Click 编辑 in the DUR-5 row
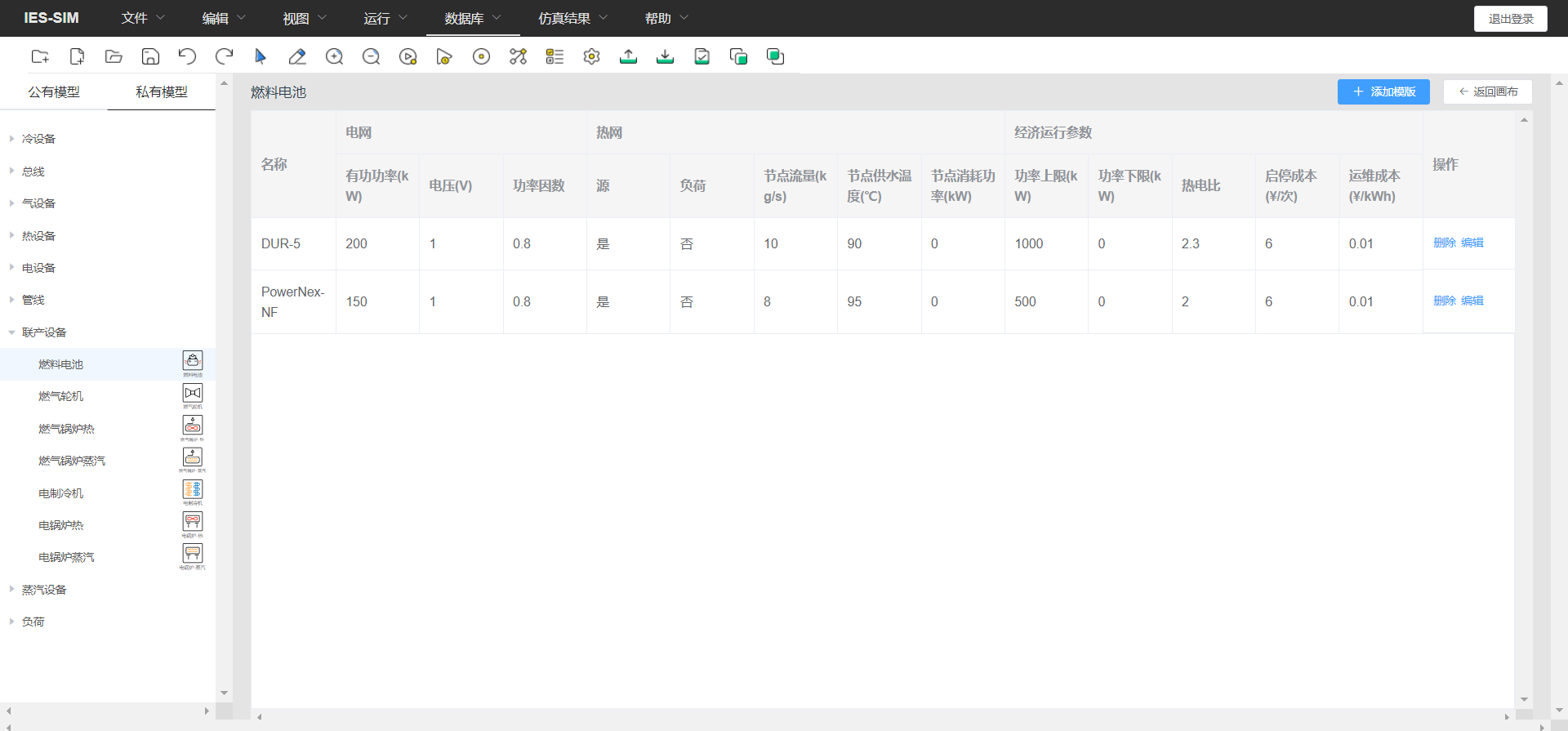Screen dimensions: 1568x731 pyautogui.click(x=1472, y=243)
